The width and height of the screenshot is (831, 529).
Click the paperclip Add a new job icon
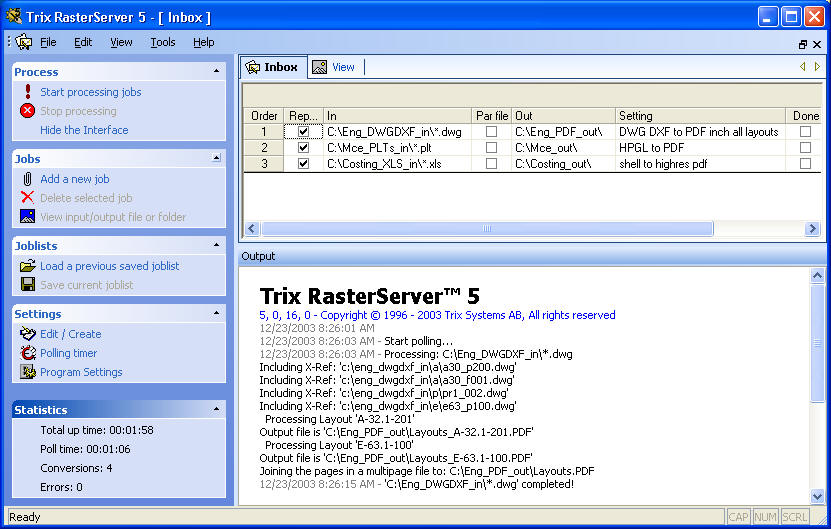(28, 179)
